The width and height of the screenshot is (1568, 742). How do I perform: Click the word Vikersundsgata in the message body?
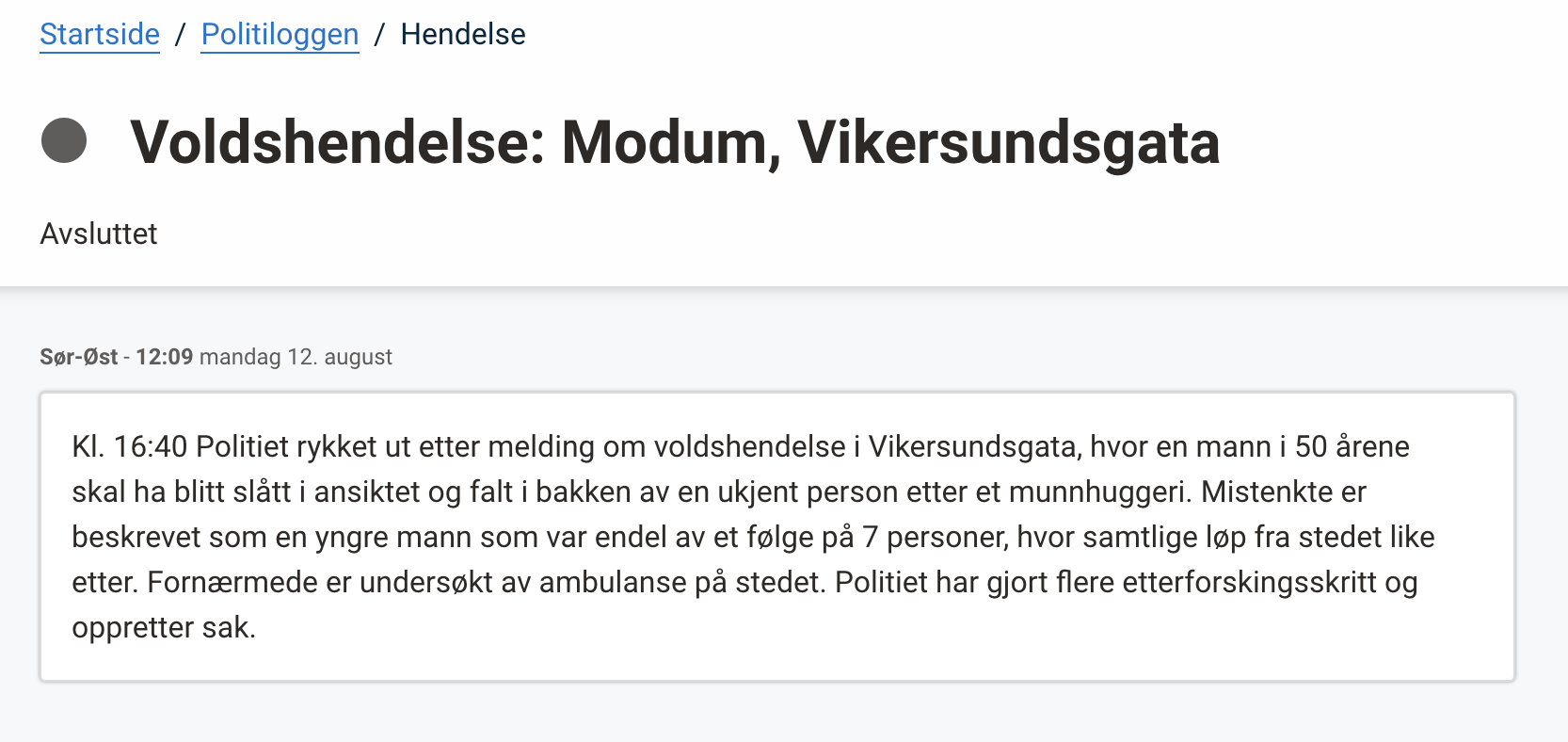pos(973,446)
